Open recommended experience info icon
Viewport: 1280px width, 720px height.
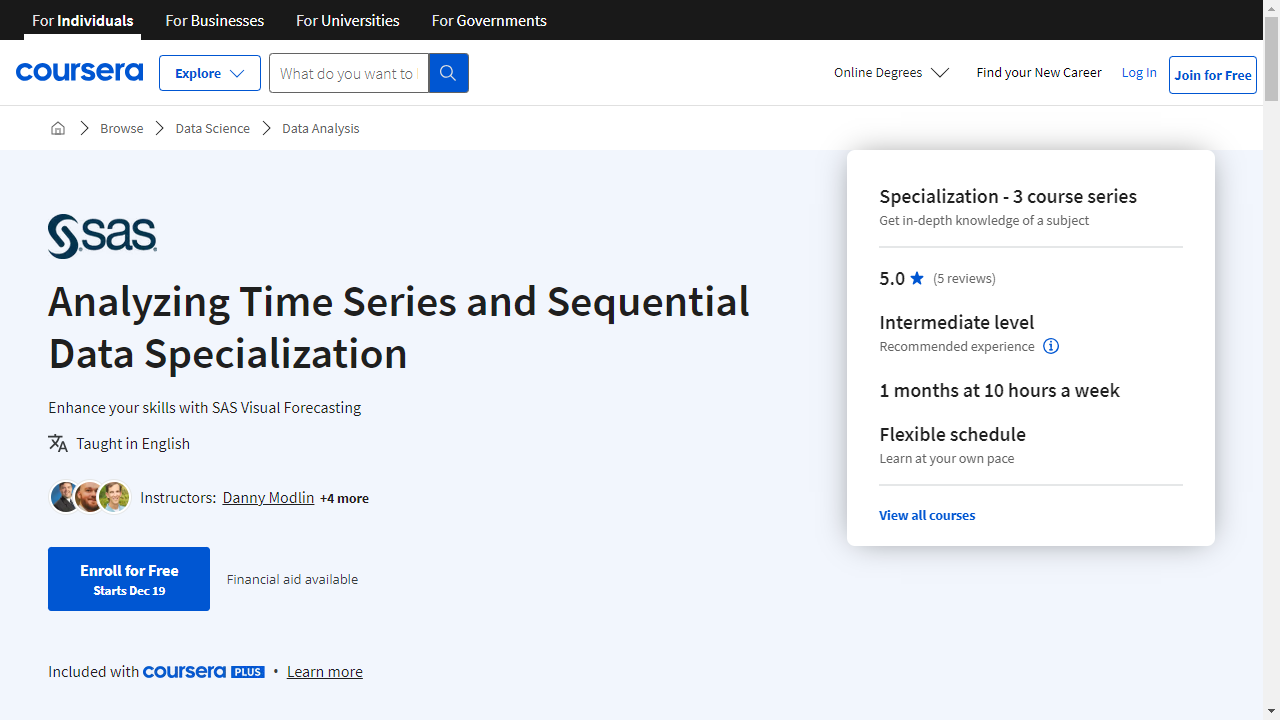pyautogui.click(x=1051, y=346)
